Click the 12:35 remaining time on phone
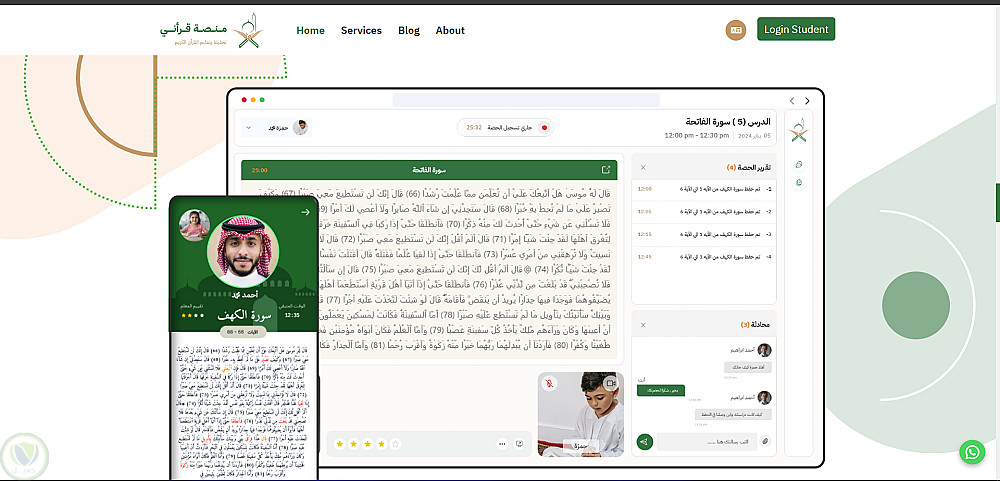This screenshot has height=481, width=1000. click(292, 314)
